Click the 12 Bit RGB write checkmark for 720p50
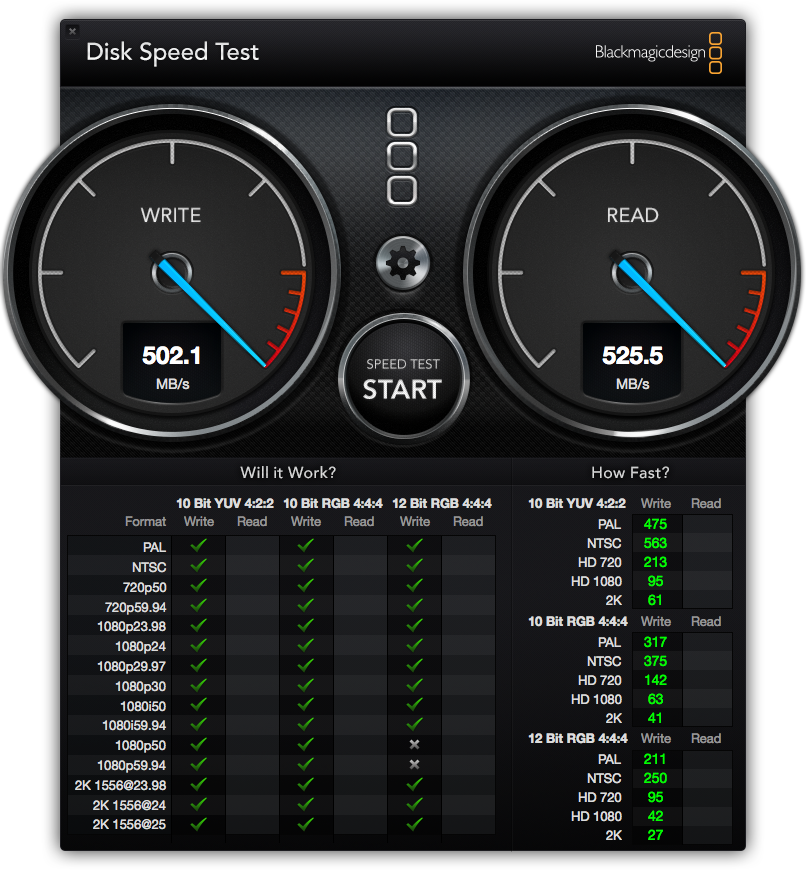The height and width of the screenshot is (870, 806). (414, 585)
